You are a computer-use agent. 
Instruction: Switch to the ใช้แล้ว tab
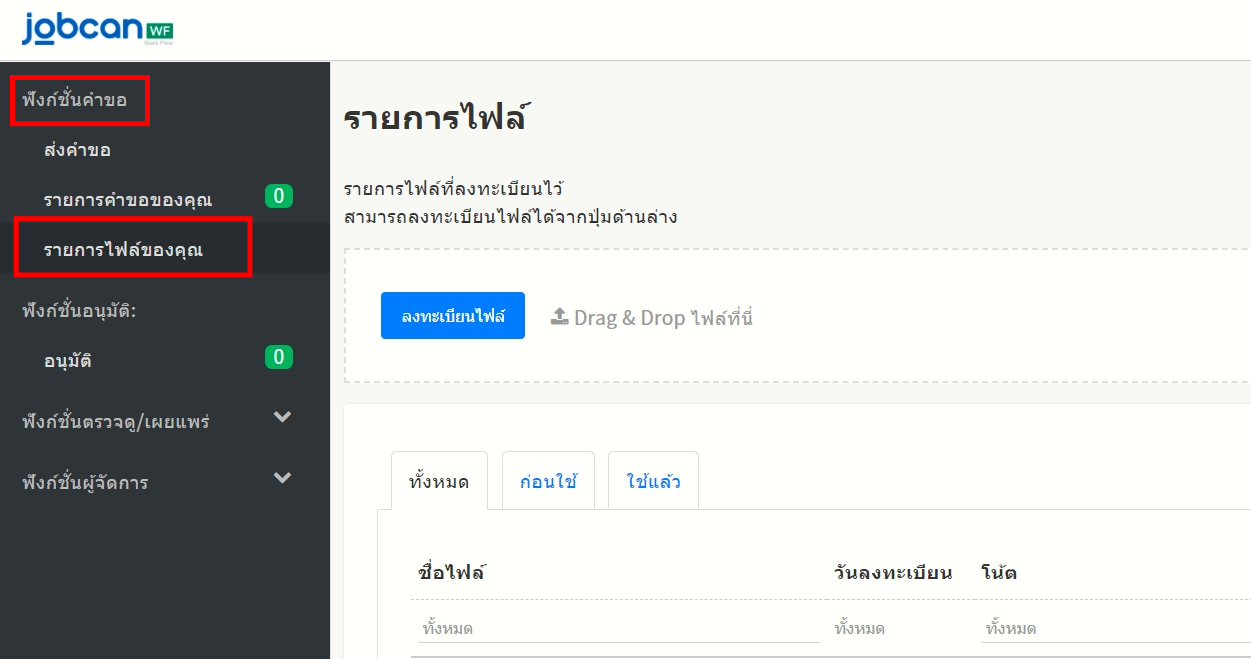[653, 481]
